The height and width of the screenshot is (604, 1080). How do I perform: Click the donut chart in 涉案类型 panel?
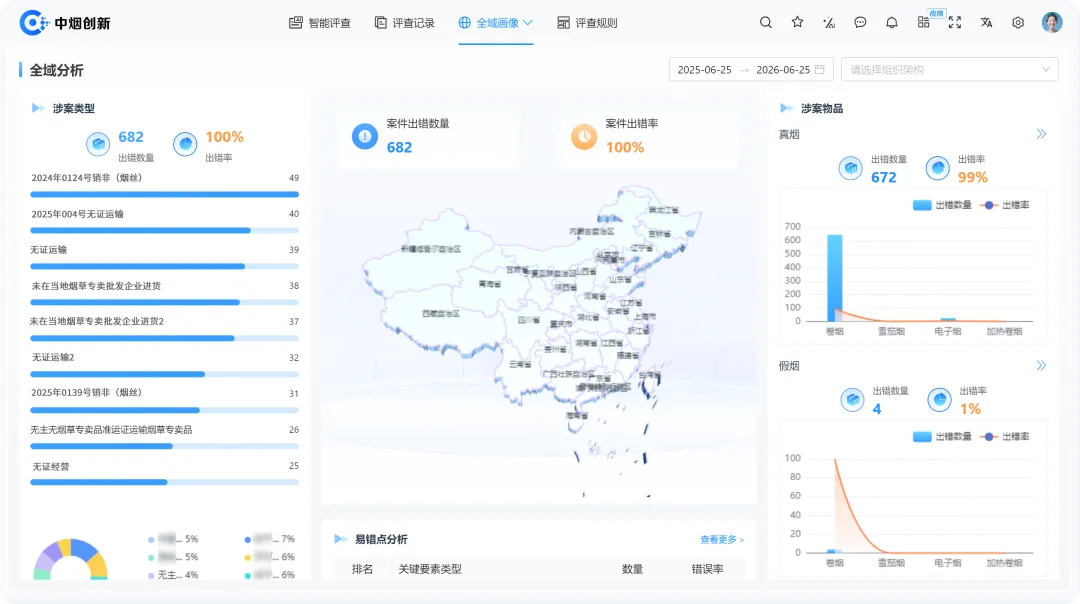[70, 559]
